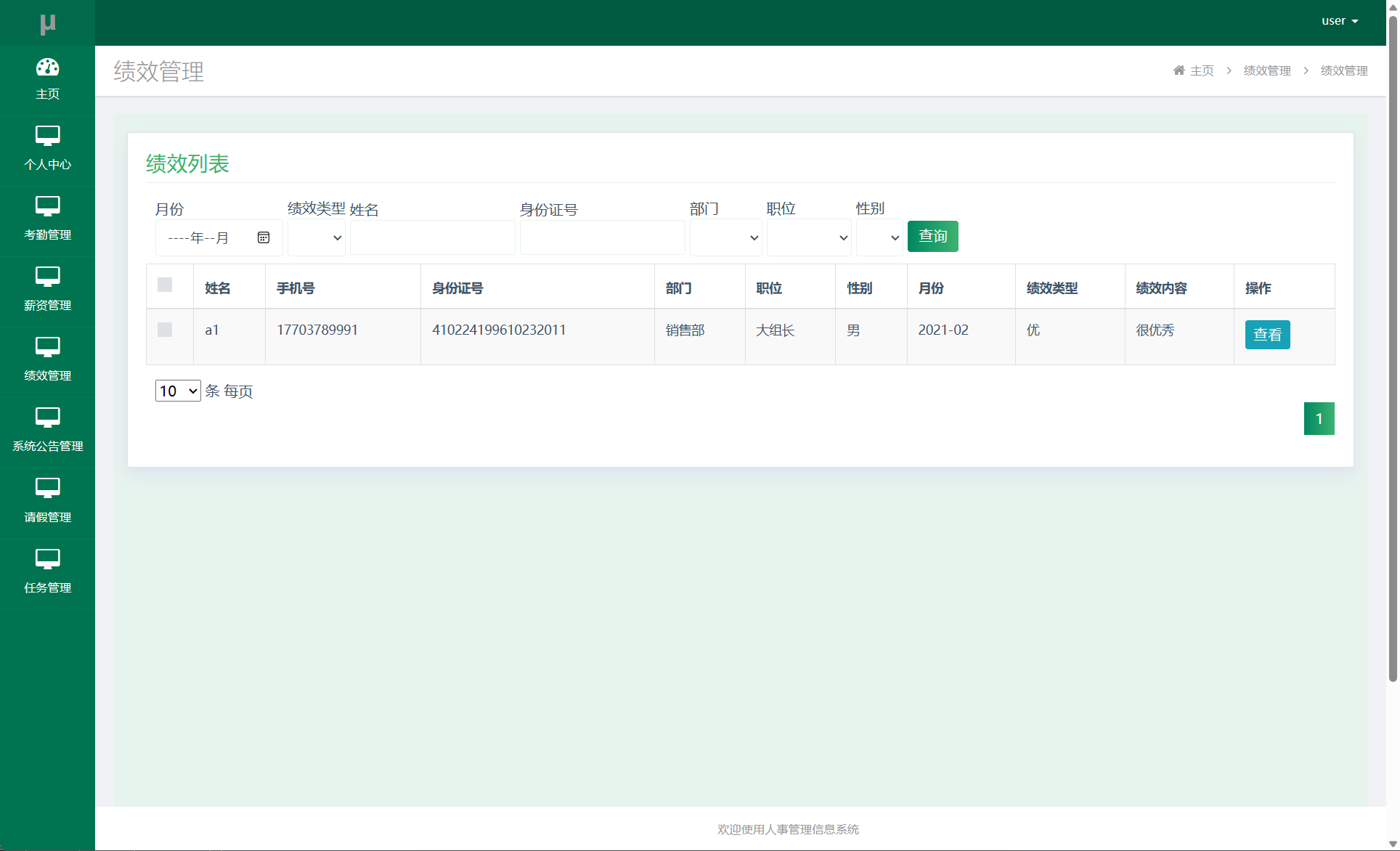The image size is (1400, 851).
Task: Open the 绩效类型 dropdown
Action: 316,237
